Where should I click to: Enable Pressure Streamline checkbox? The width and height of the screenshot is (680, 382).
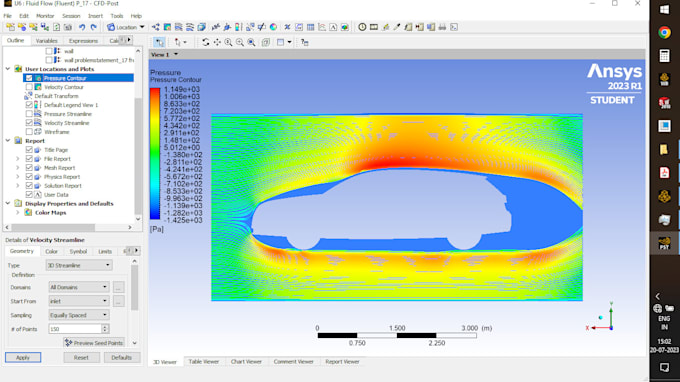tap(29, 114)
